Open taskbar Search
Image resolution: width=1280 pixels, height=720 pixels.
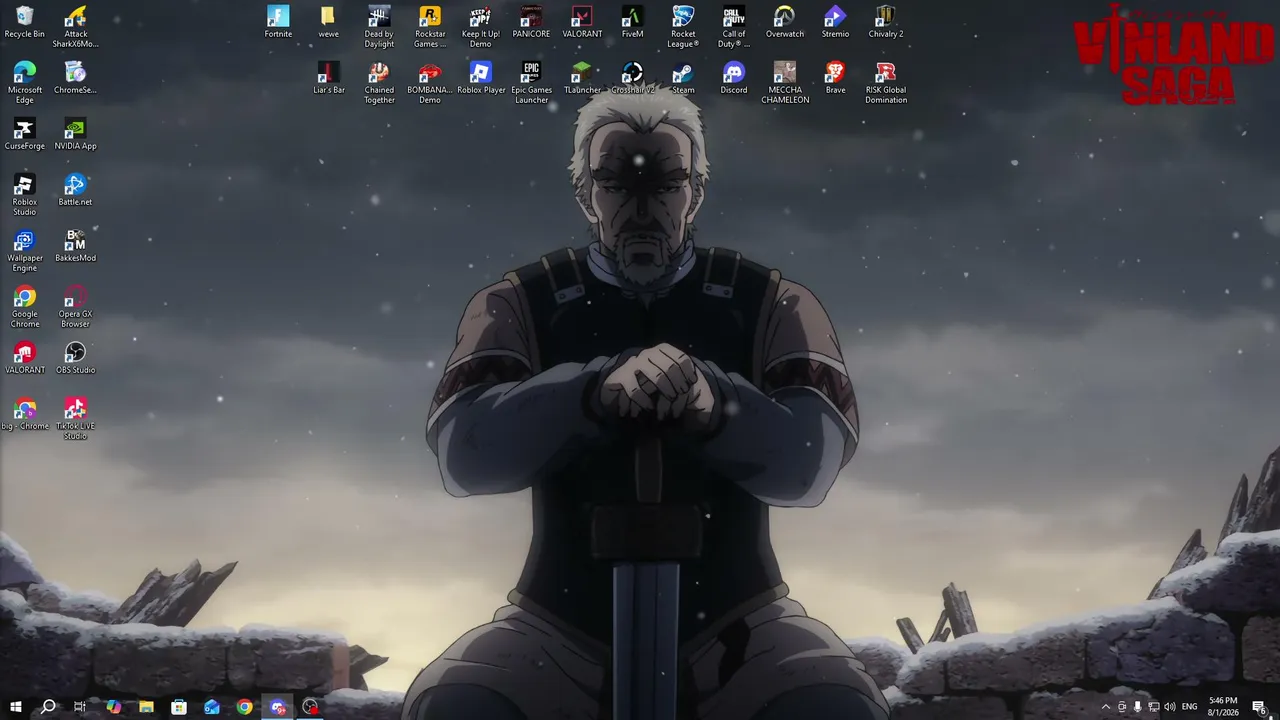click(x=48, y=707)
